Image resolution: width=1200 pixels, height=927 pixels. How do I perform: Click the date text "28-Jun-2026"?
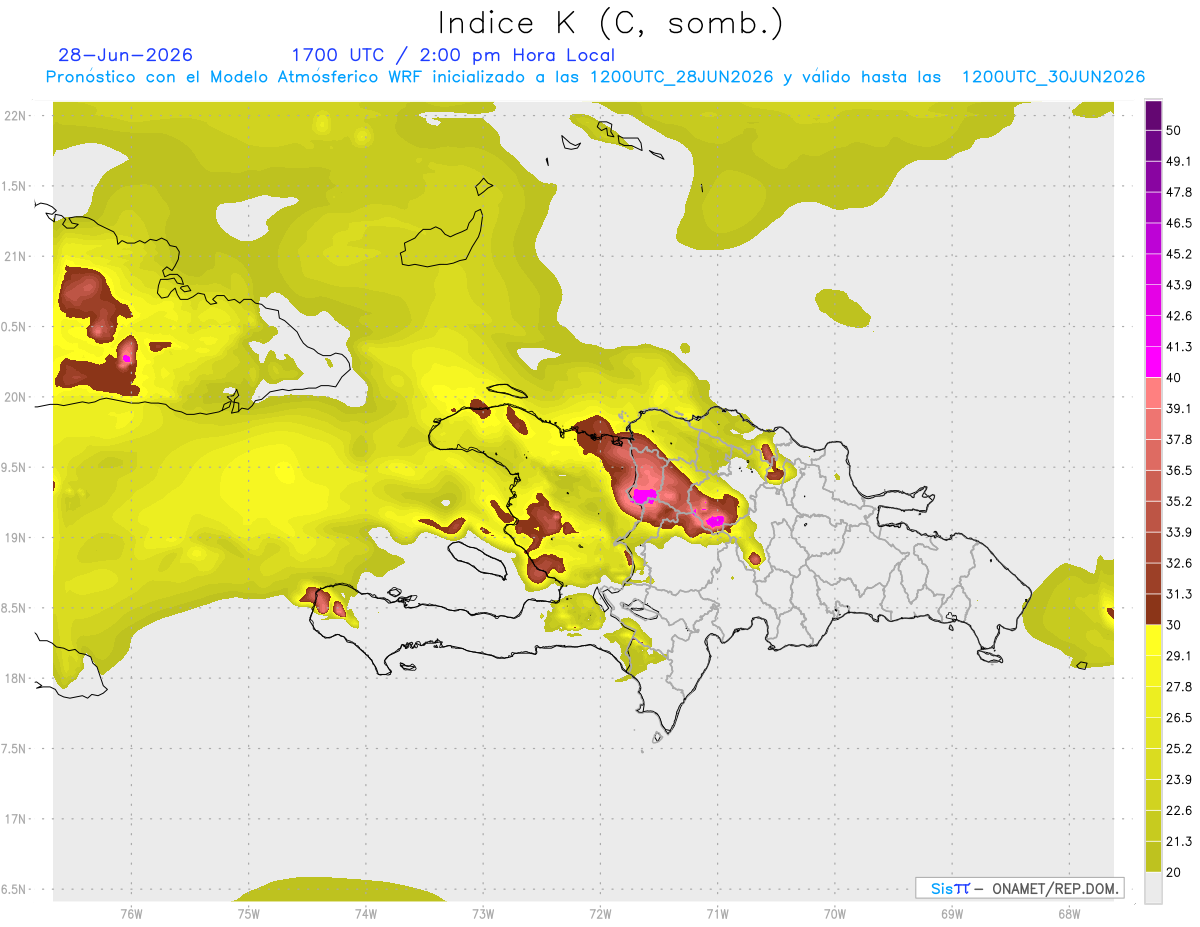point(126,55)
